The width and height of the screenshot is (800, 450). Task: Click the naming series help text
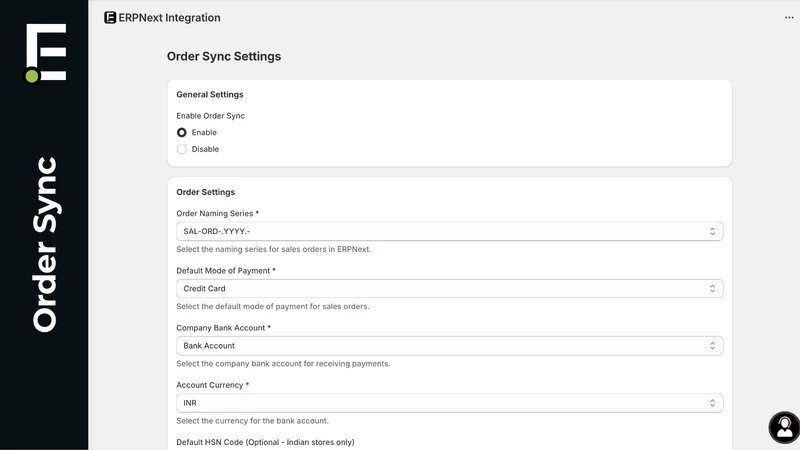(x=273, y=249)
